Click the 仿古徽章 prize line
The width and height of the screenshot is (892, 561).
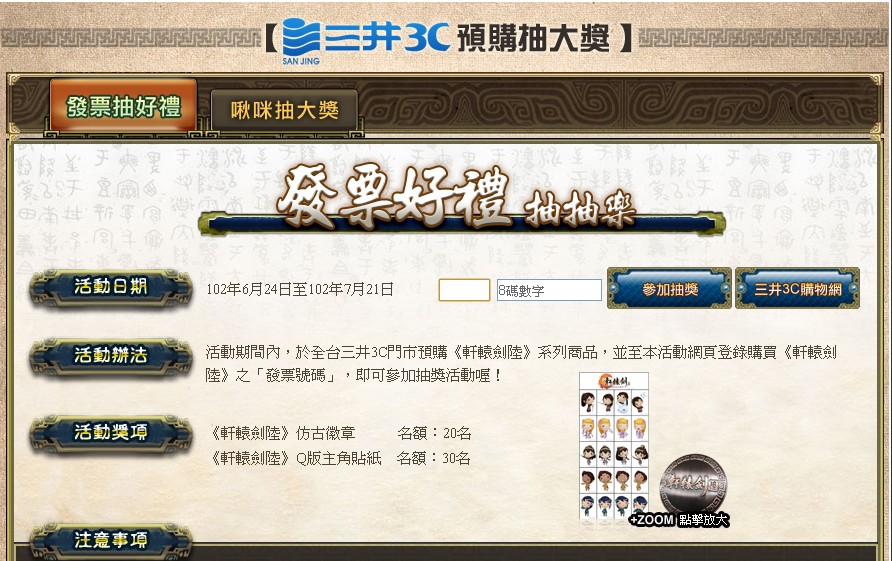click(341, 434)
